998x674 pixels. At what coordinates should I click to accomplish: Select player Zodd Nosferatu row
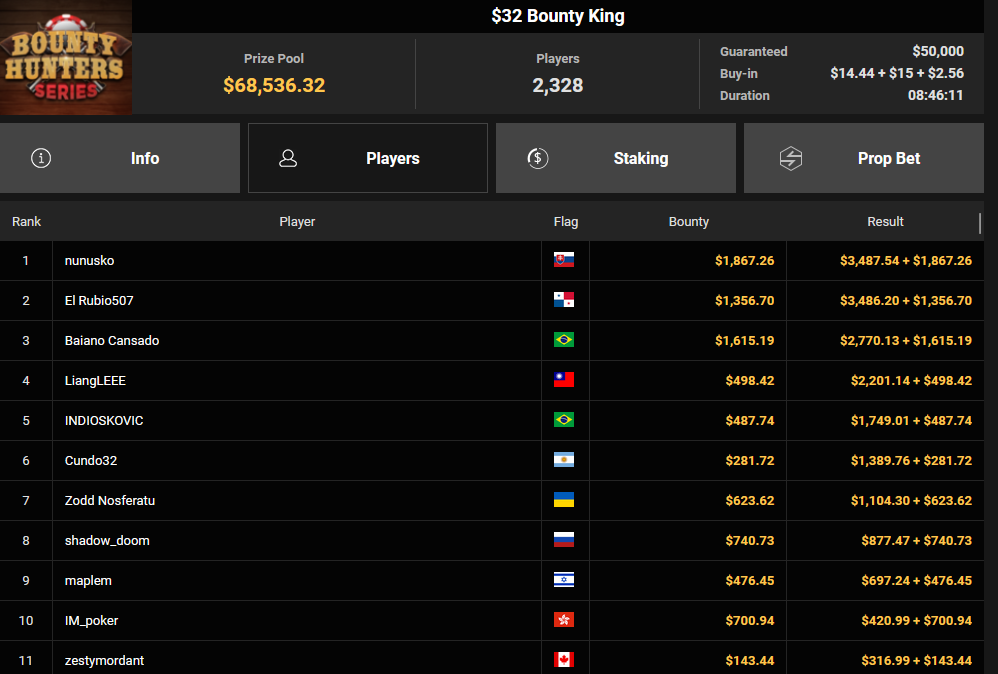[x=110, y=500]
